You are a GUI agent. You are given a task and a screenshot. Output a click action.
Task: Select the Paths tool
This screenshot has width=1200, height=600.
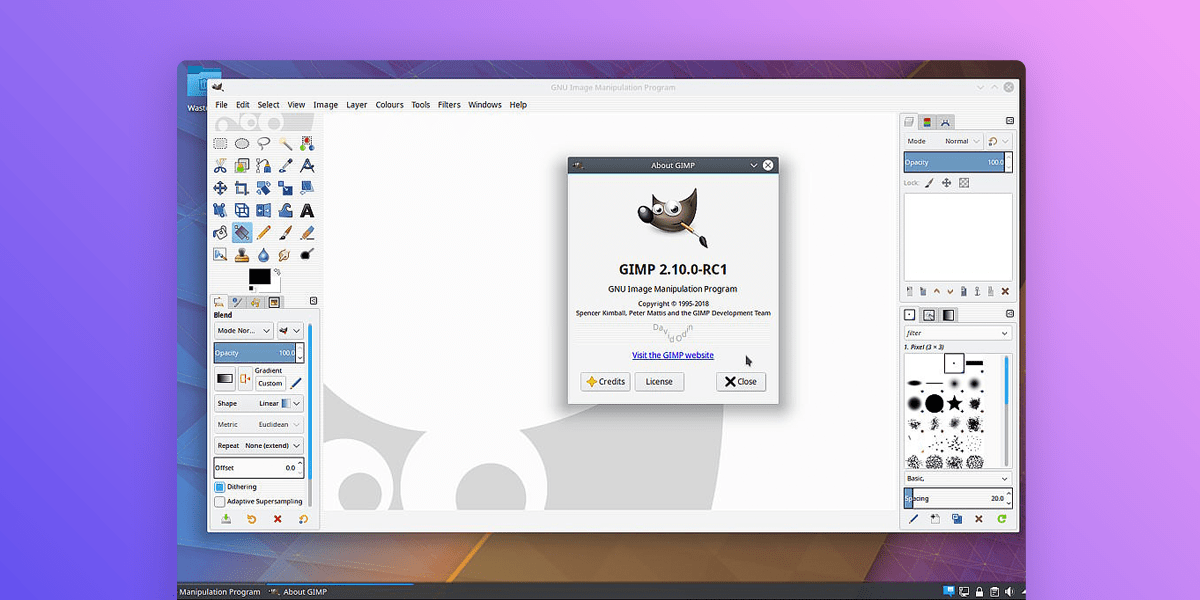pyautogui.click(x=264, y=166)
